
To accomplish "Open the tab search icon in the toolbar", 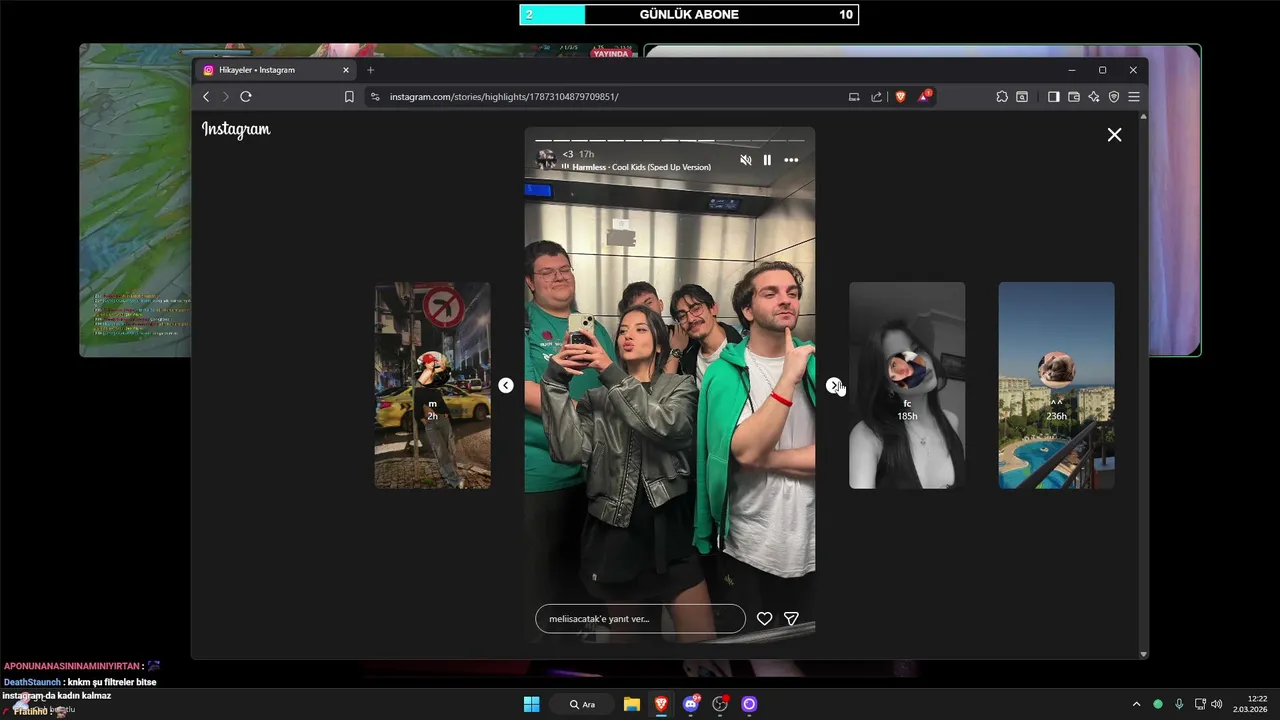I will [x=1022, y=97].
